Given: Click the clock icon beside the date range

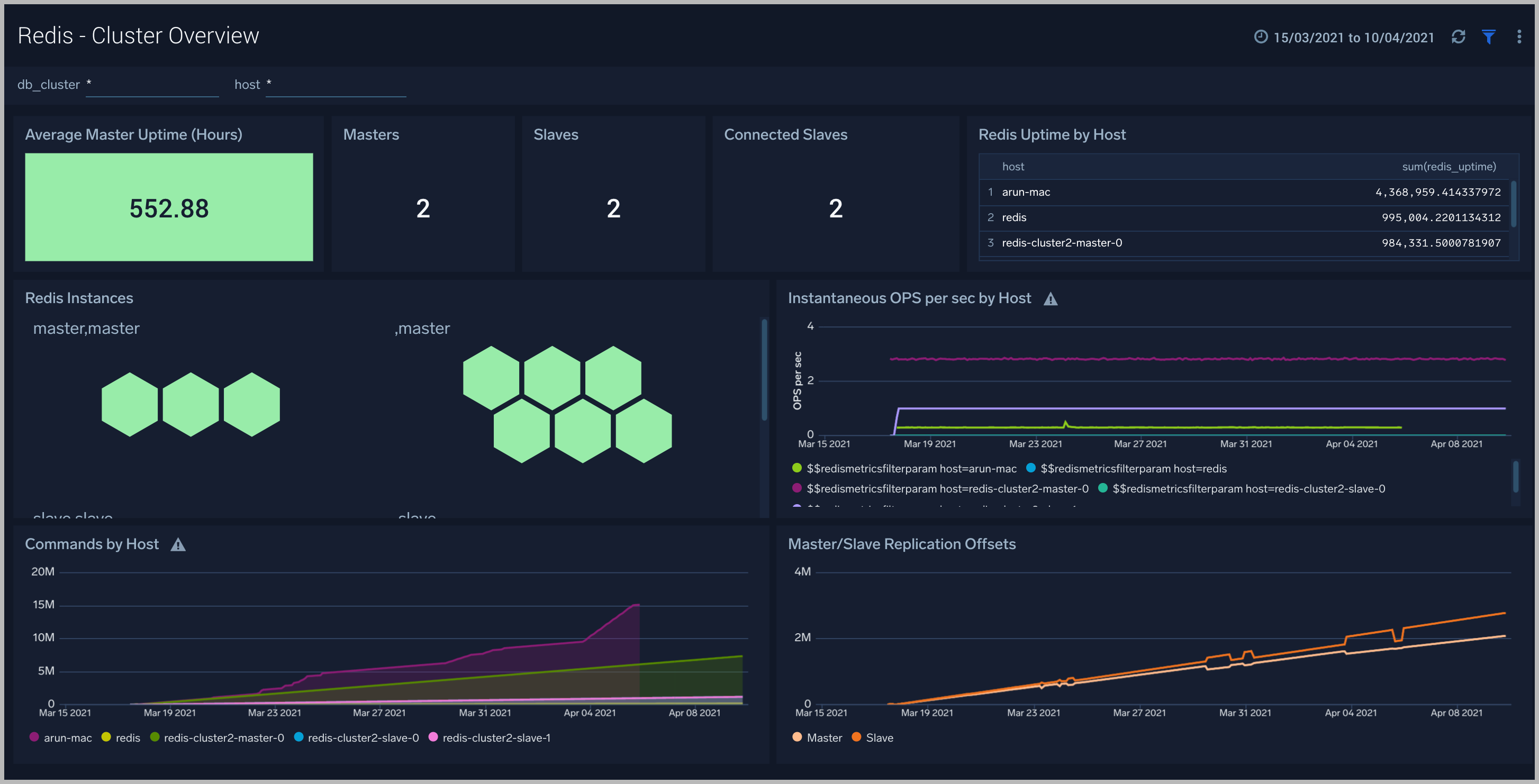Looking at the screenshot, I should click(x=1261, y=37).
